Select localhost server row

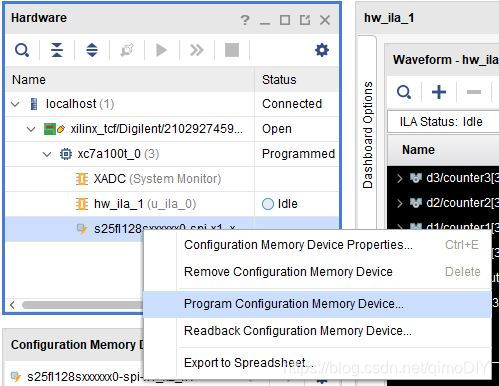click(x=172, y=104)
